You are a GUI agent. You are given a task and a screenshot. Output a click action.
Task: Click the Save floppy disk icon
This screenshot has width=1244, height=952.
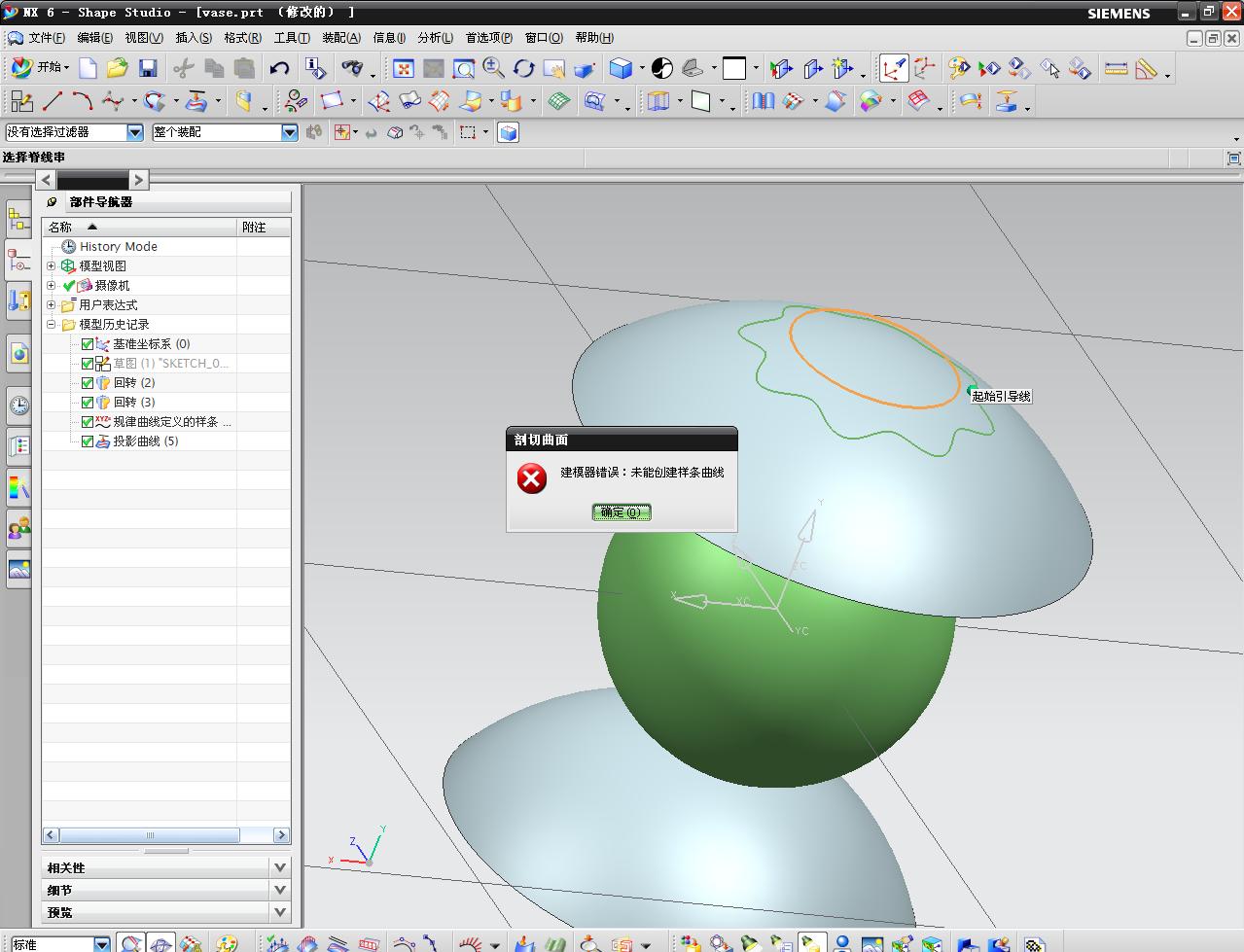(148, 68)
